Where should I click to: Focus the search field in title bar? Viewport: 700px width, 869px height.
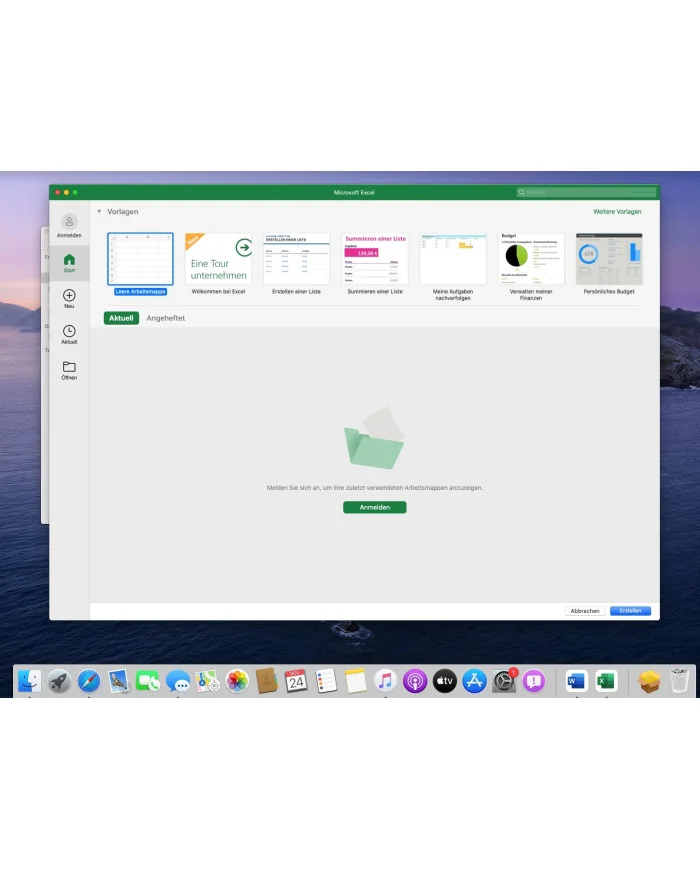(586, 192)
